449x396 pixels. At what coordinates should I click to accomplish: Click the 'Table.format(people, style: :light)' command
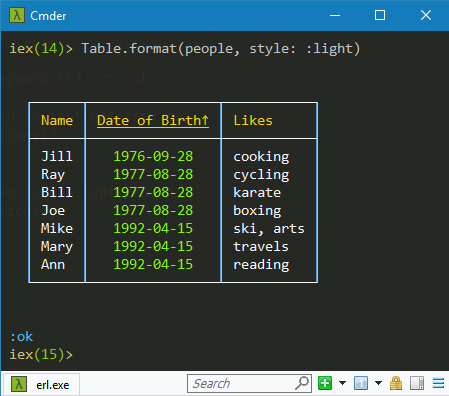pyautogui.click(x=221, y=49)
